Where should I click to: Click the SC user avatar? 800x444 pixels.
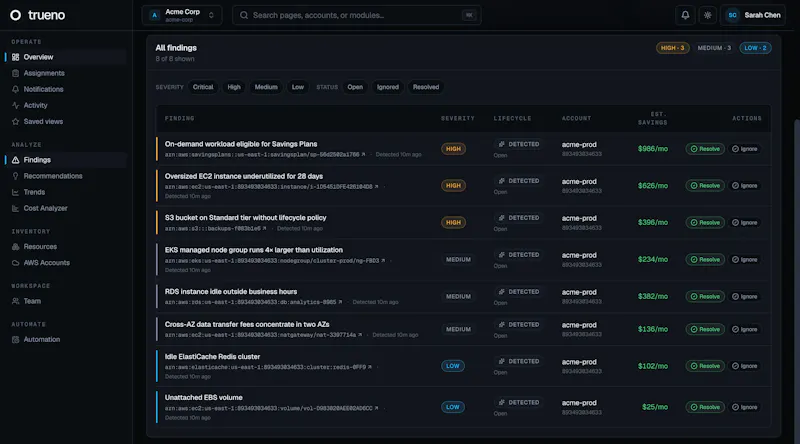(732, 15)
